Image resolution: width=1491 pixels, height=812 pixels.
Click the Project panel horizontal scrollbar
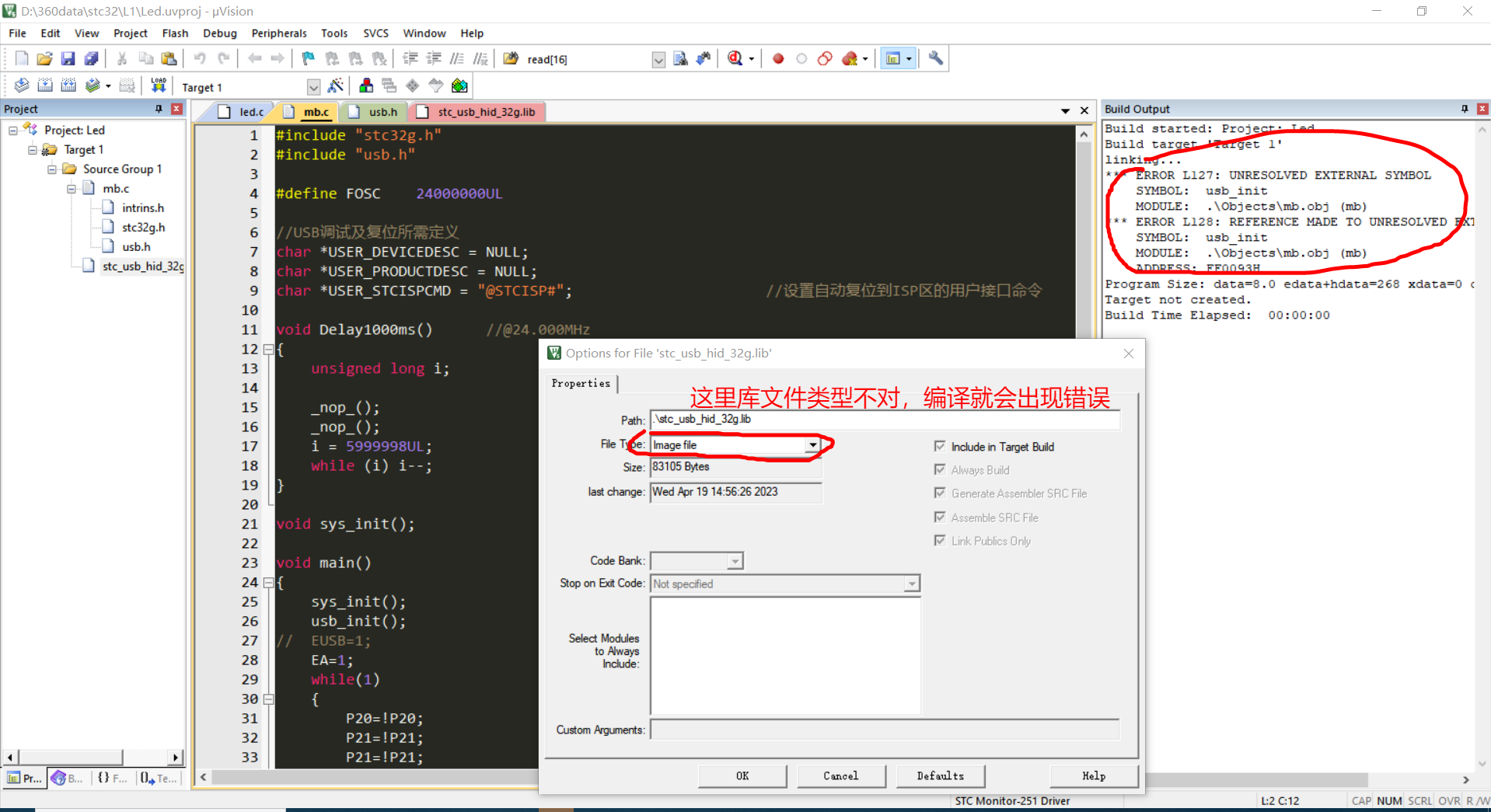93,757
